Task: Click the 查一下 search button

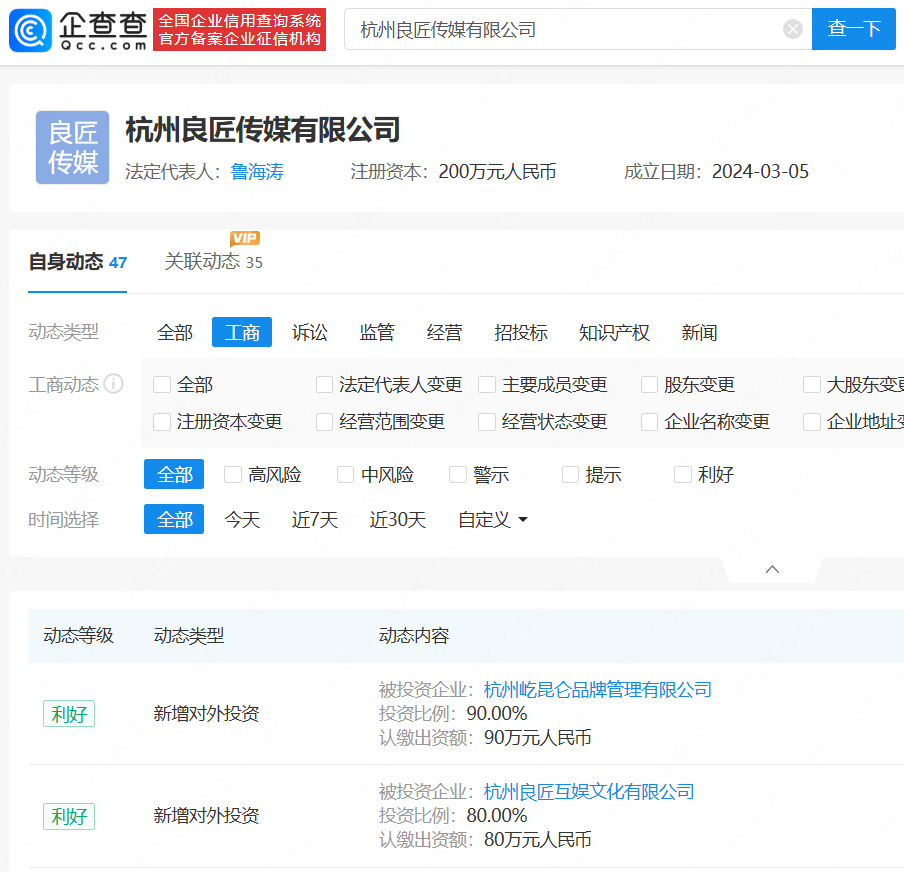Action: [x=853, y=29]
